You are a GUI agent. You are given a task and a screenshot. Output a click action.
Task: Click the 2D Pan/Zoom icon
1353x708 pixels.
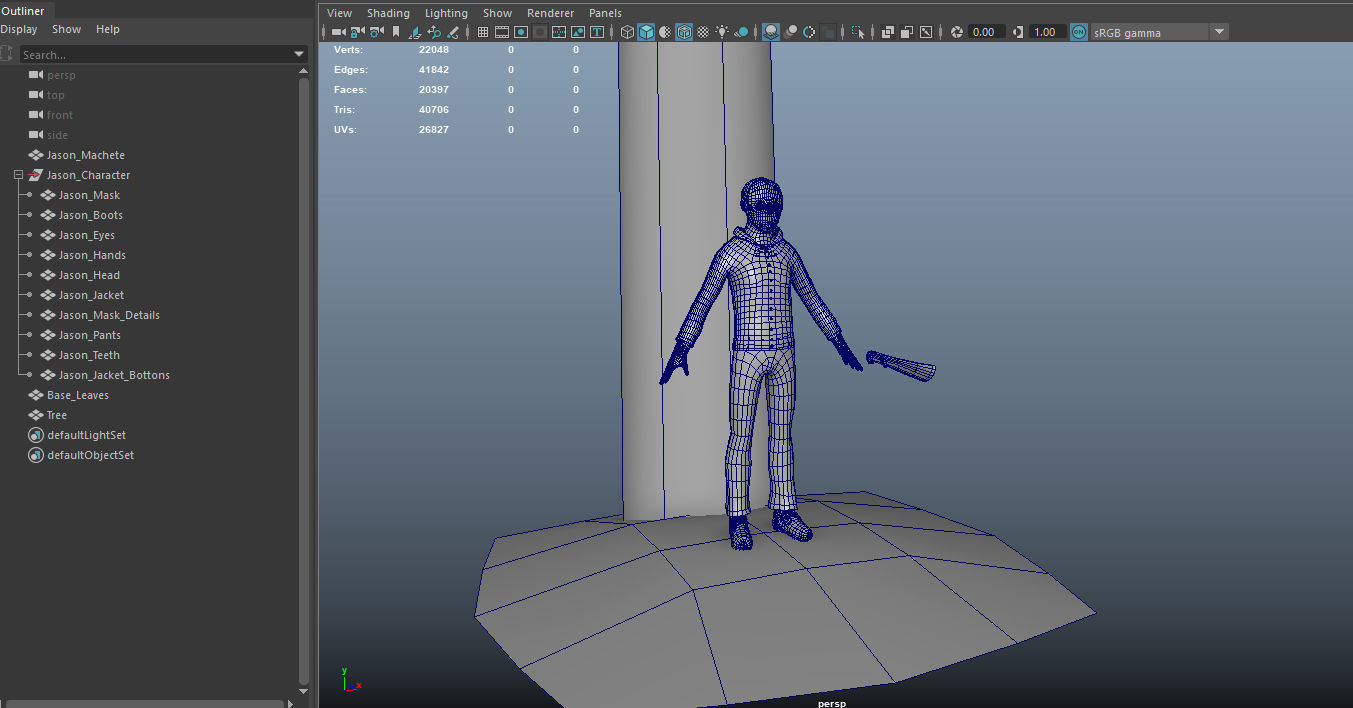(435, 32)
